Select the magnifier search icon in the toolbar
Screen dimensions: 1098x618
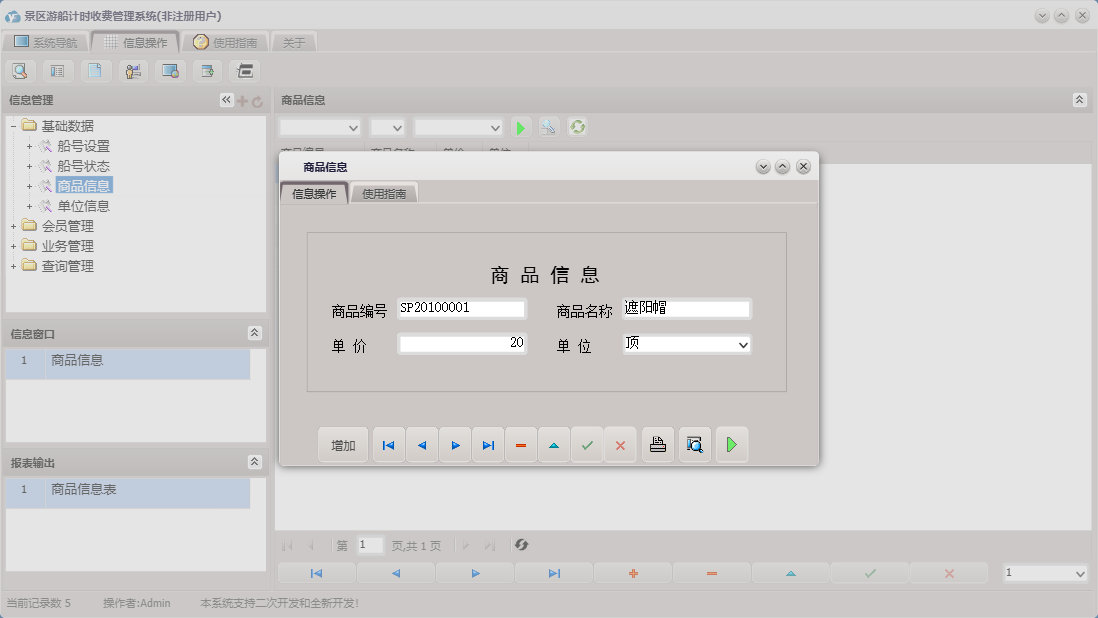pos(20,70)
